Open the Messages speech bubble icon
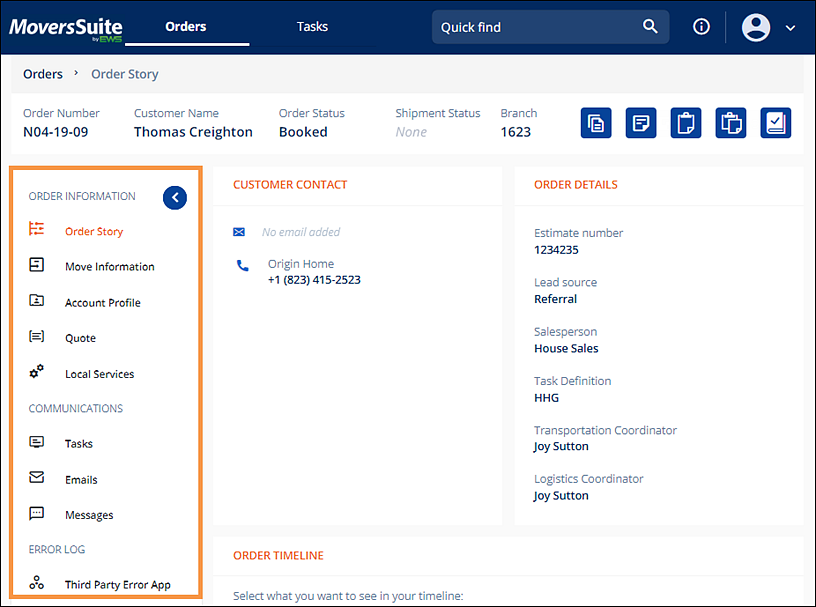Screen dimensions: 816x607 [x=36, y=513]
